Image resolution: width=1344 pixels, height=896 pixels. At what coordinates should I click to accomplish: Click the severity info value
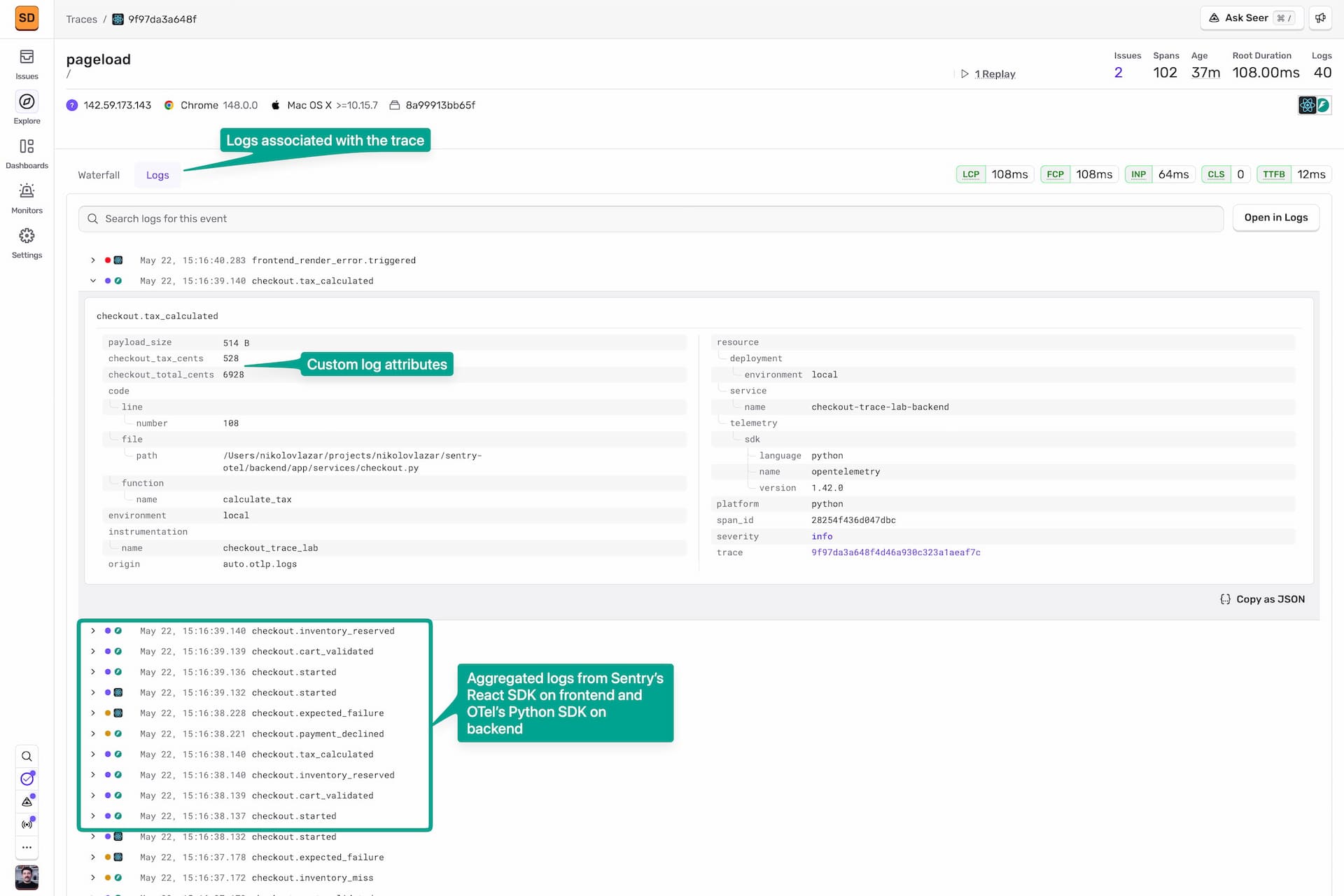click(x=822, y=536)
